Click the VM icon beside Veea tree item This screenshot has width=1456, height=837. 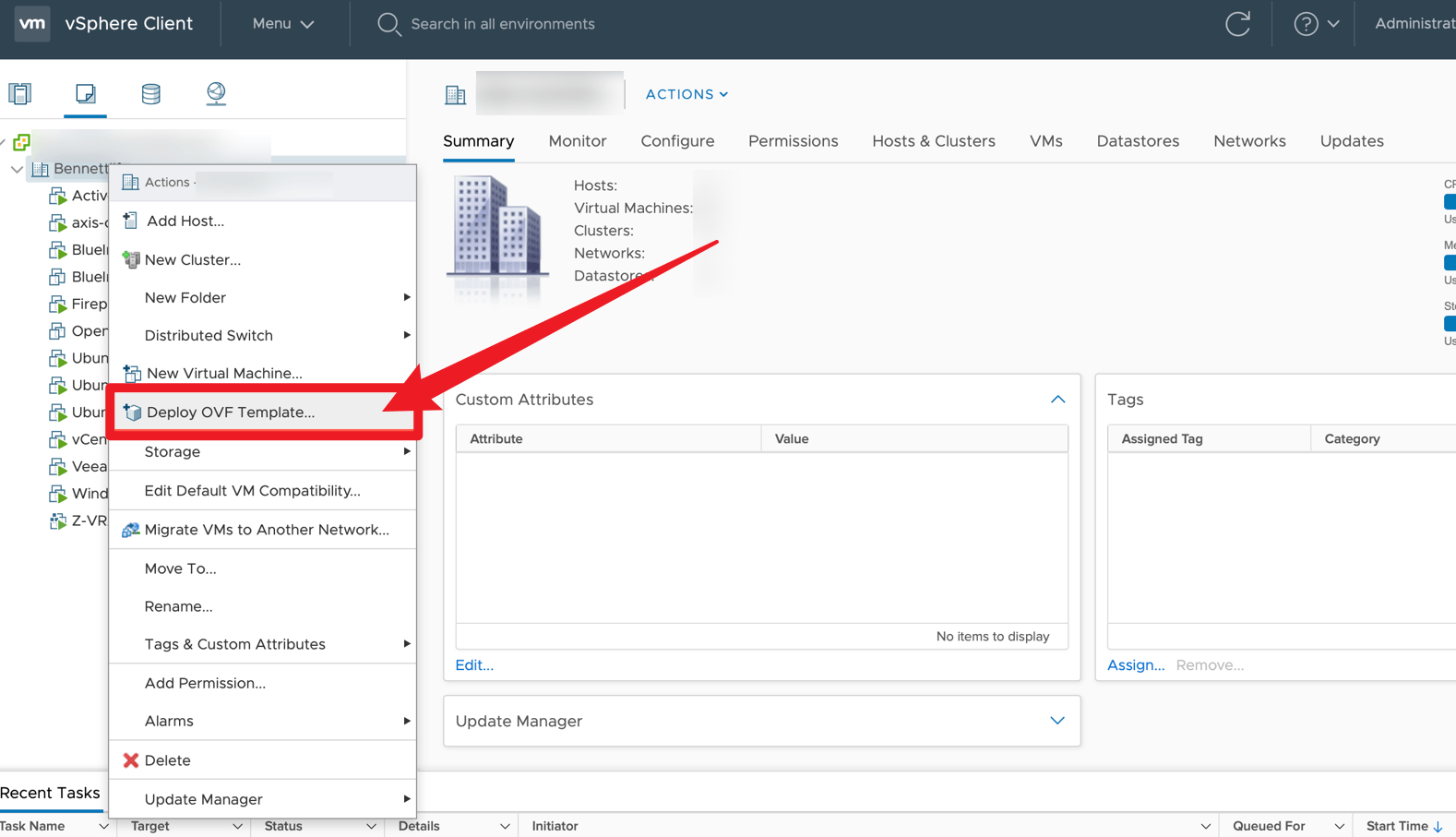click(x=57, y=467)
